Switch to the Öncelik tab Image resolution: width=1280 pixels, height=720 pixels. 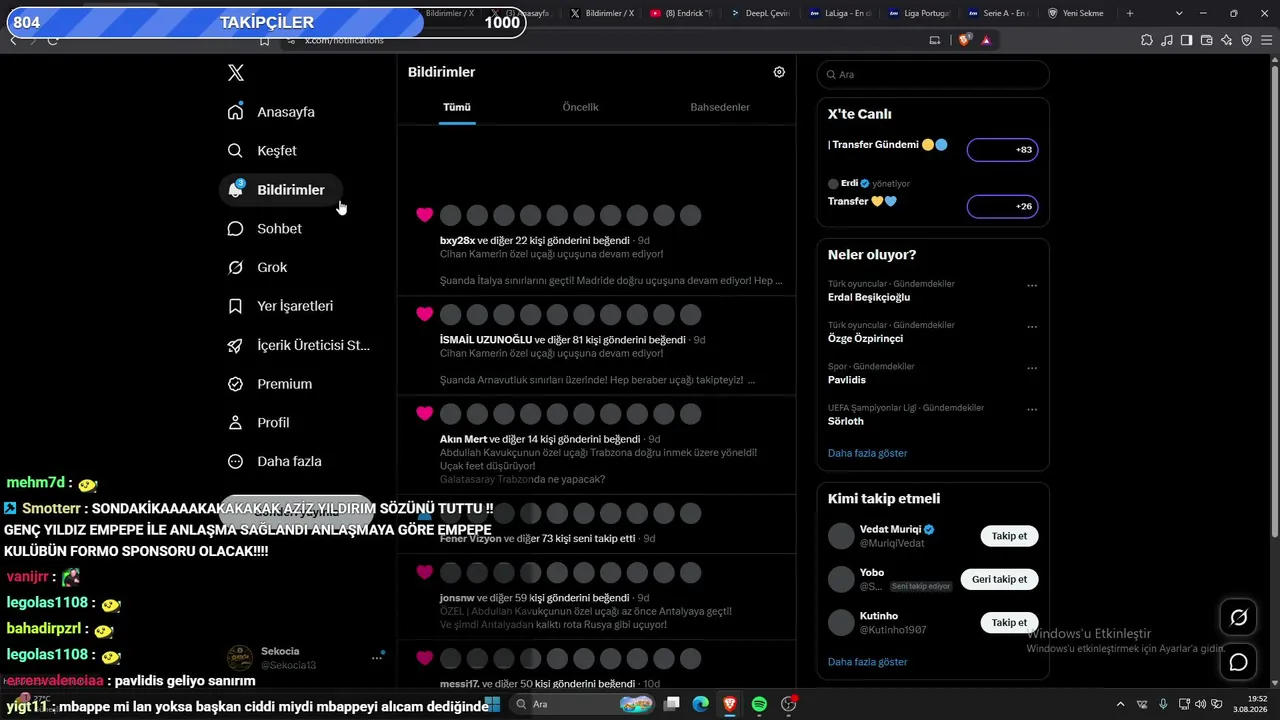tap(580, 107)
